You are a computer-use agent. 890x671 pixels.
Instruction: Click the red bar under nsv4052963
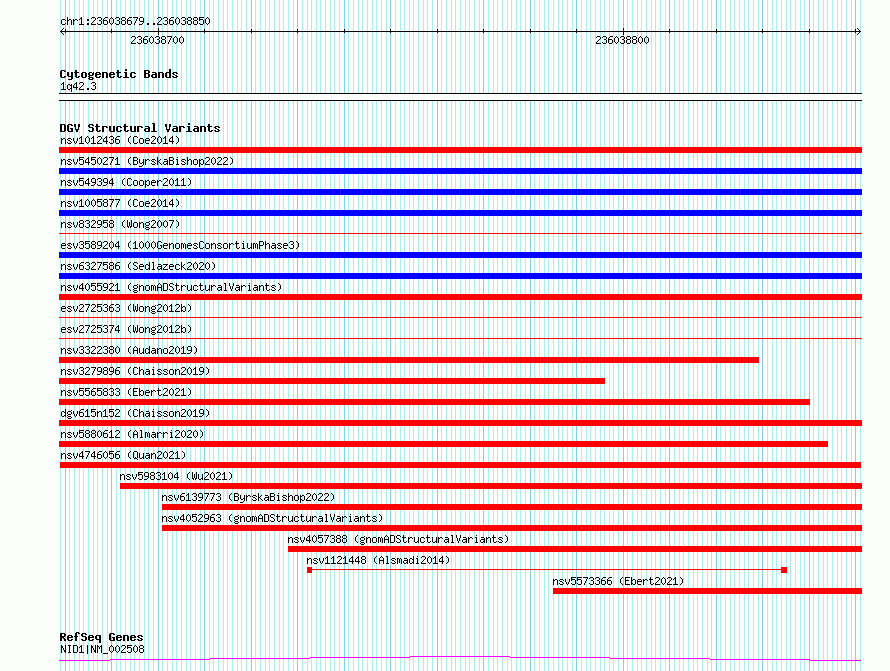(x=512, y=528)
